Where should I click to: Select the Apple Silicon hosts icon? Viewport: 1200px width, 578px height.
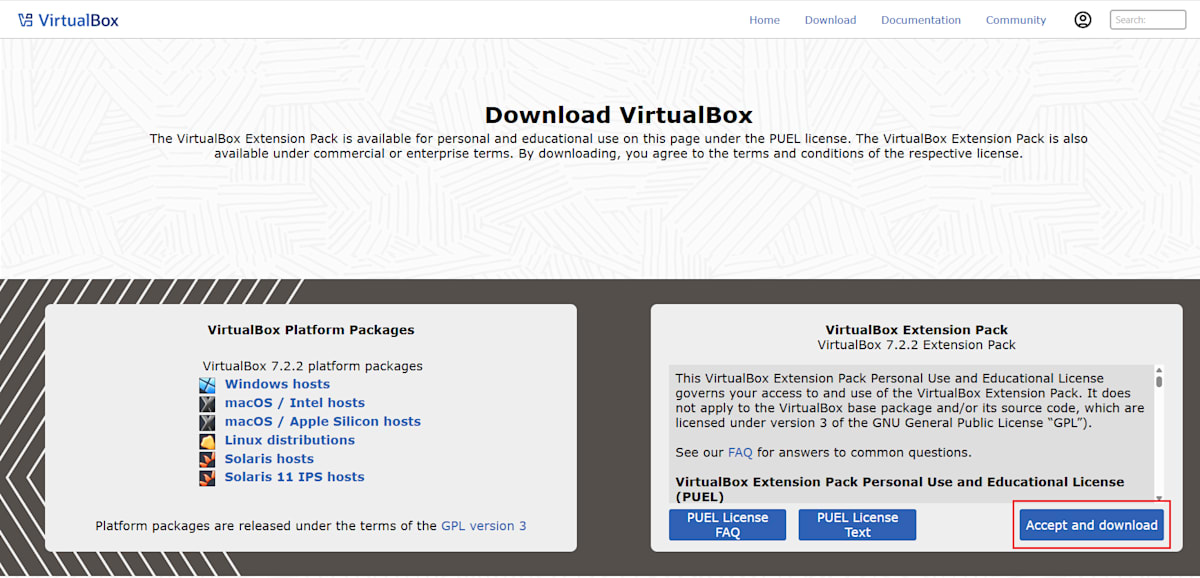(x=207, y=421)
